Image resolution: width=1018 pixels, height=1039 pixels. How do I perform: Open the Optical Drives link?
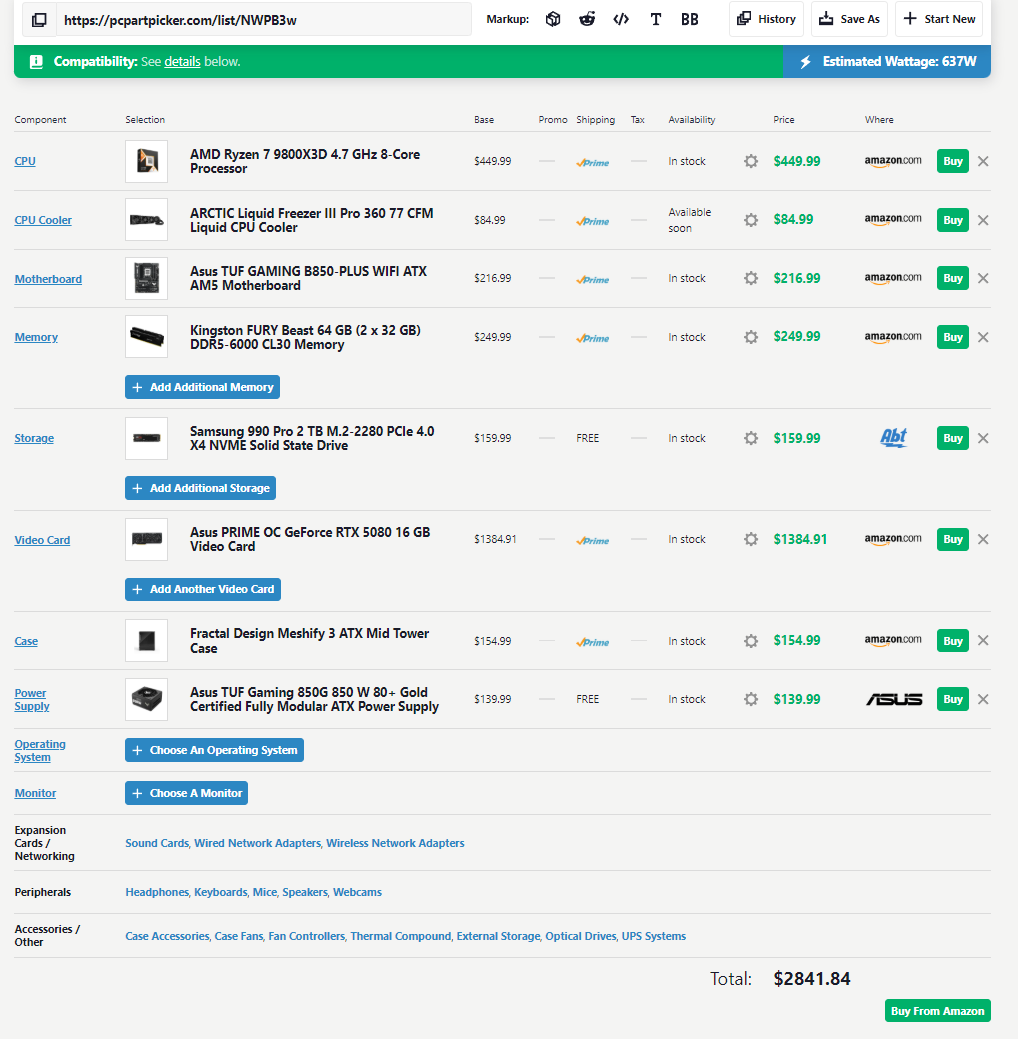(x=581, y=936)
